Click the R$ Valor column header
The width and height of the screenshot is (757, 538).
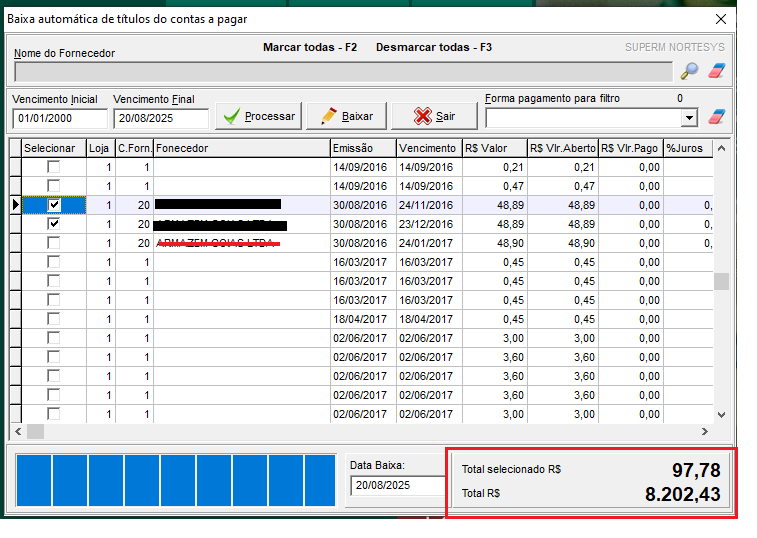pyautogui.click(x=494, y=148)
